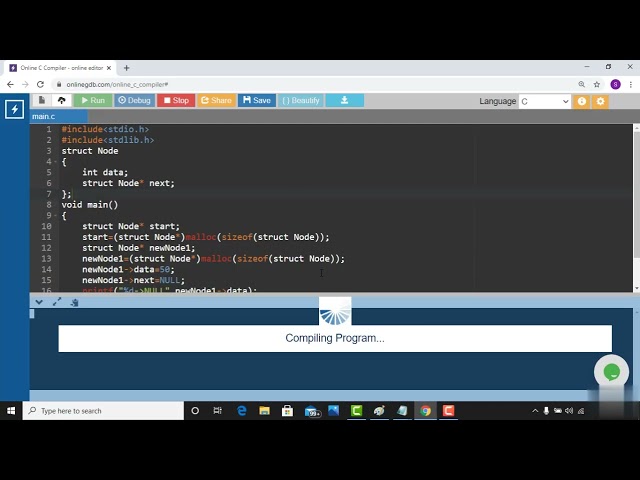Share the code with Share button

(216, 100)
